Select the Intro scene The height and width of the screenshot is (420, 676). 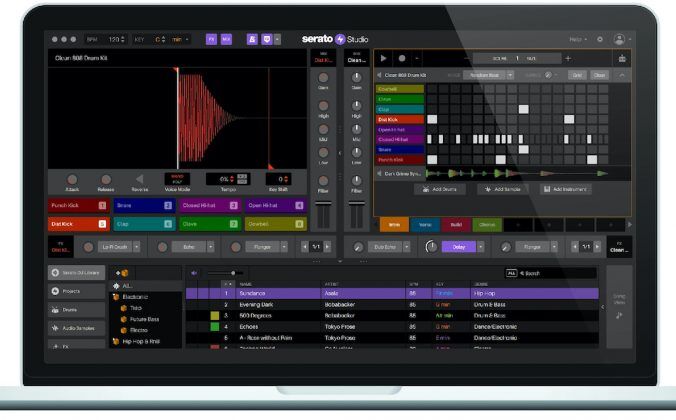tap(394, 225)
